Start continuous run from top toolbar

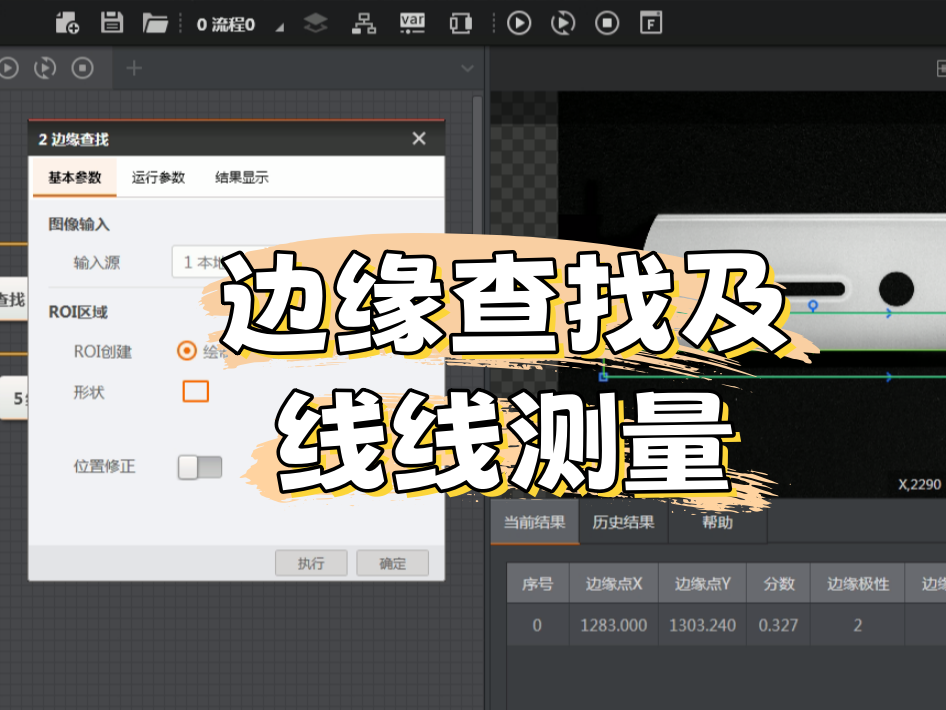tap(564, 23)
